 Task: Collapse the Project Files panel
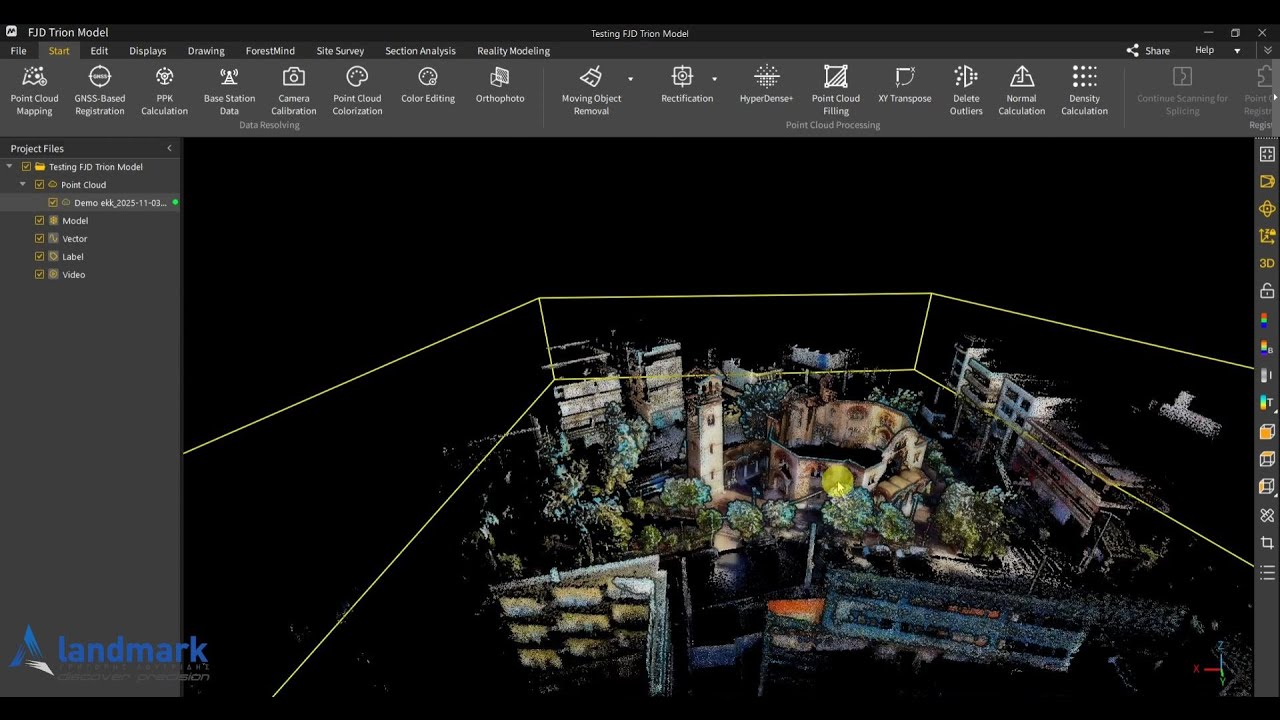point(169,148)
